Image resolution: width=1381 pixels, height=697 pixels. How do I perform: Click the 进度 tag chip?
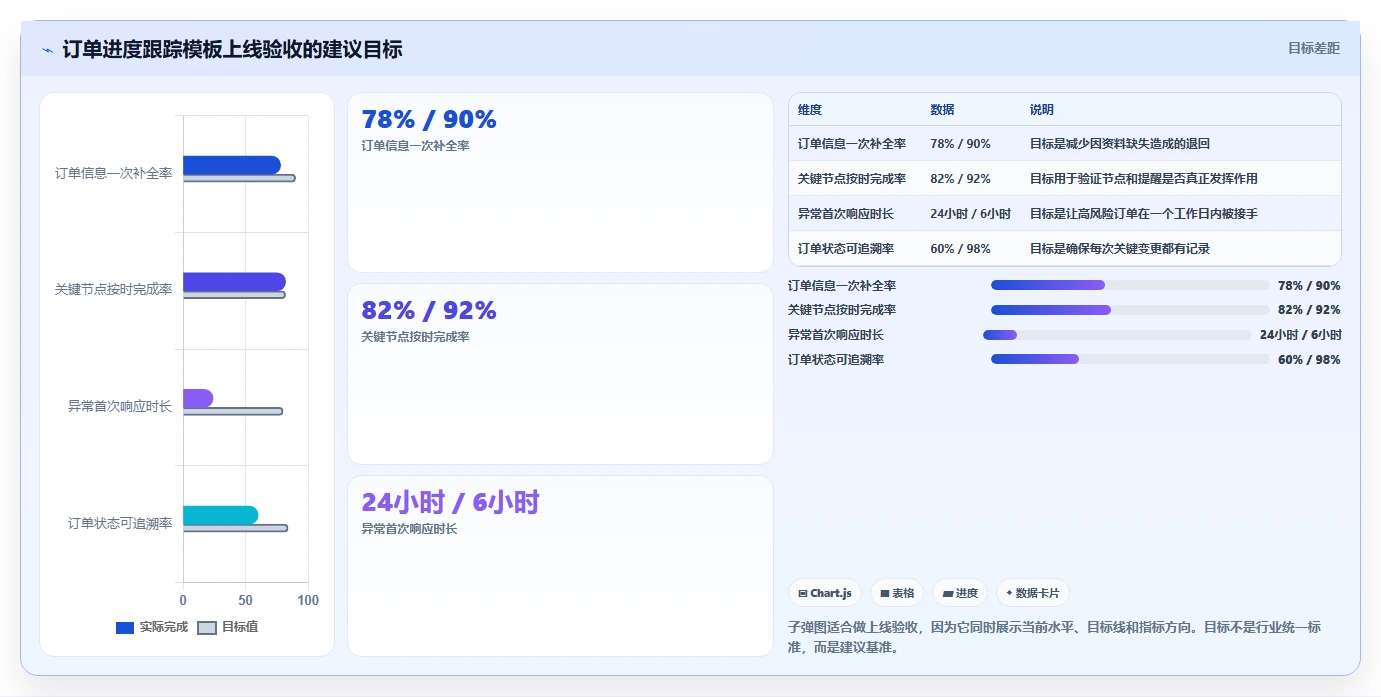coord(960,593)
